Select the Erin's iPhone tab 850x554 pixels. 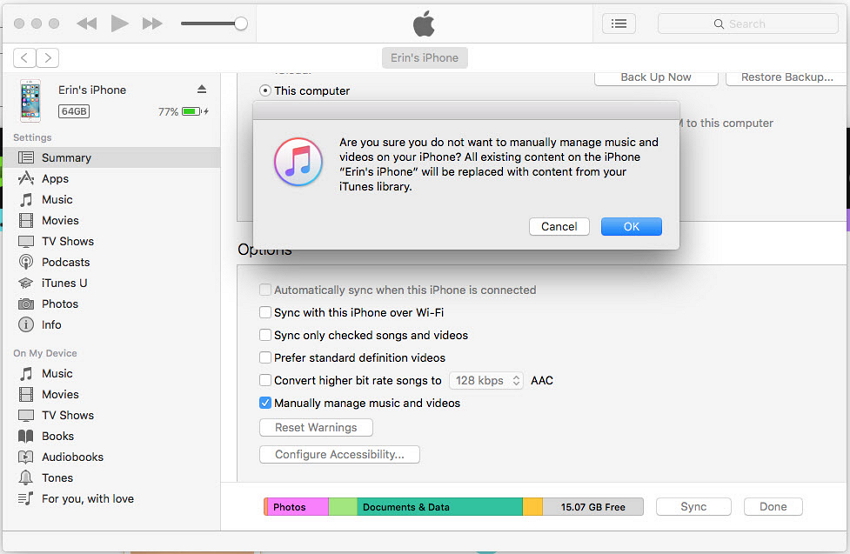424,58
